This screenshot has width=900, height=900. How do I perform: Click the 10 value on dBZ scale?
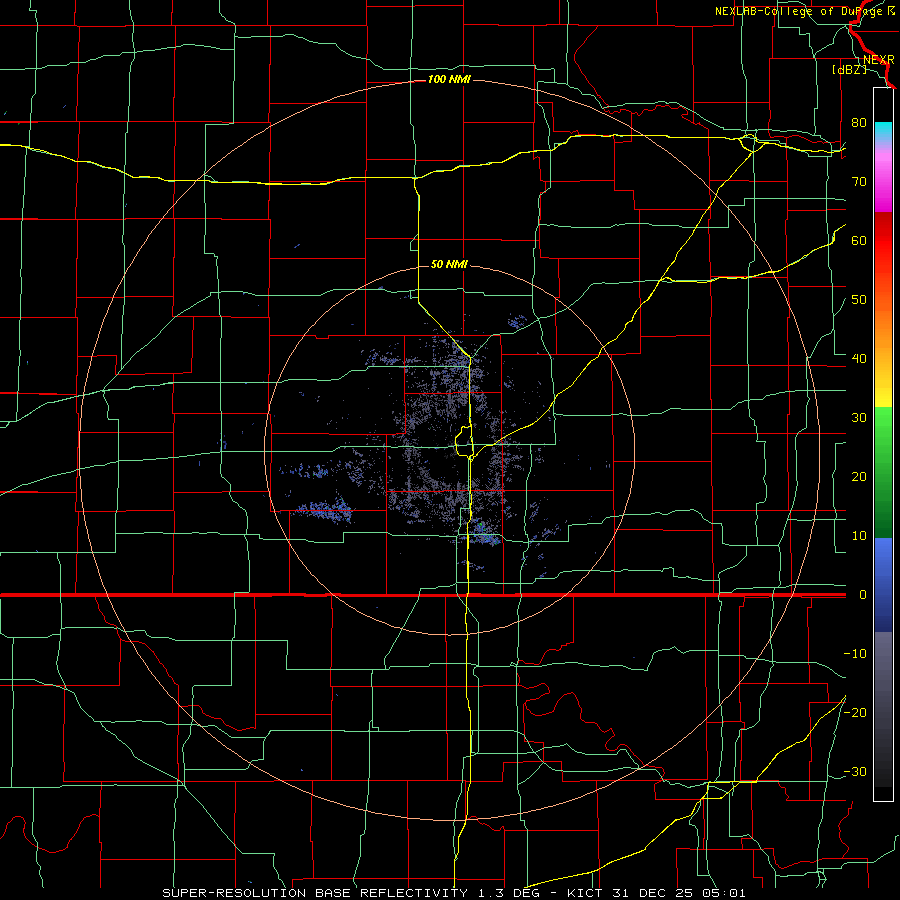coord(859,536)
